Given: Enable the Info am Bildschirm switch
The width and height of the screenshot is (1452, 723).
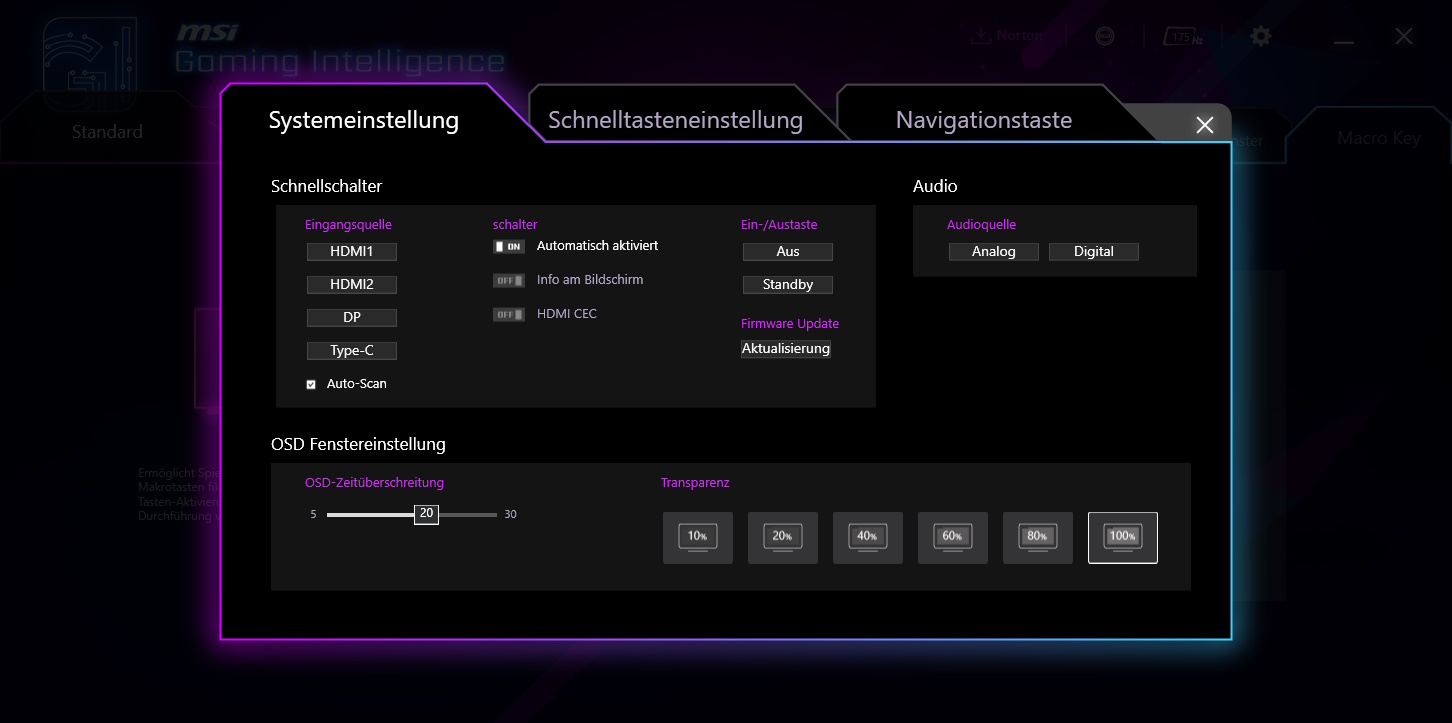Looking at the screenshot, I should pos(509,281).
